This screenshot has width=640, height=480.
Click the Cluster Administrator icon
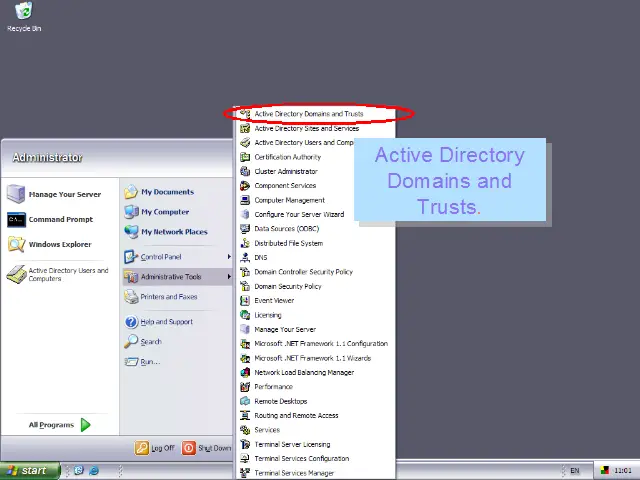click(245, 171)
